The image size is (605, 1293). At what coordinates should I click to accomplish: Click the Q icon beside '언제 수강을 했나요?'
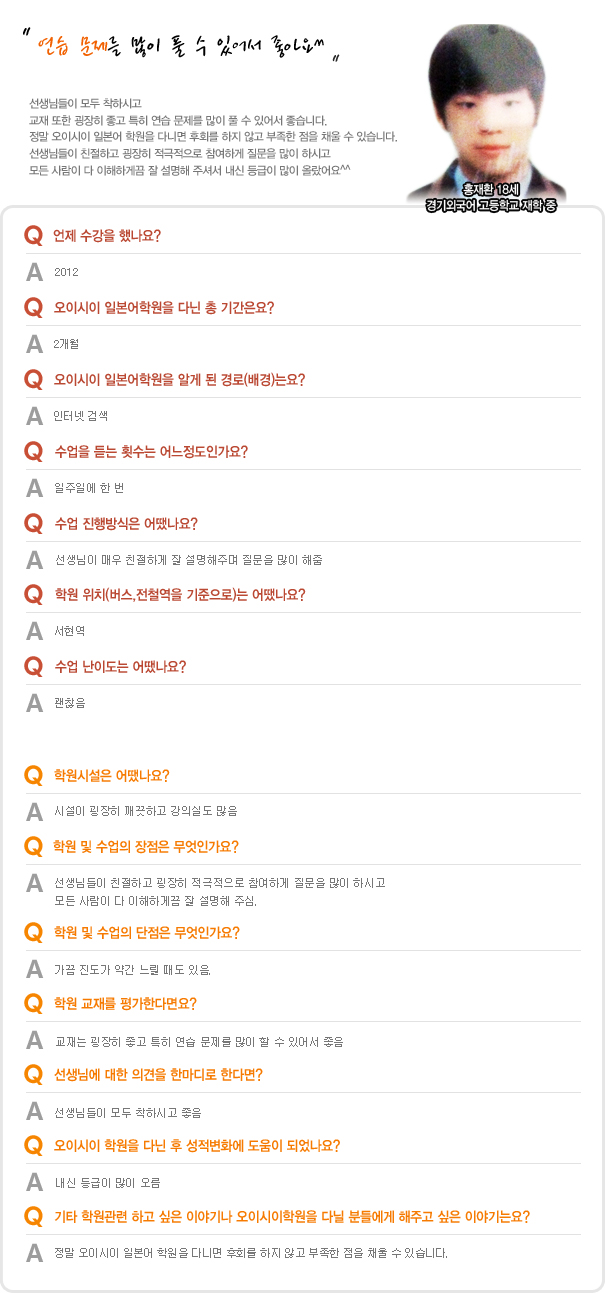click(x=33, y=236)
